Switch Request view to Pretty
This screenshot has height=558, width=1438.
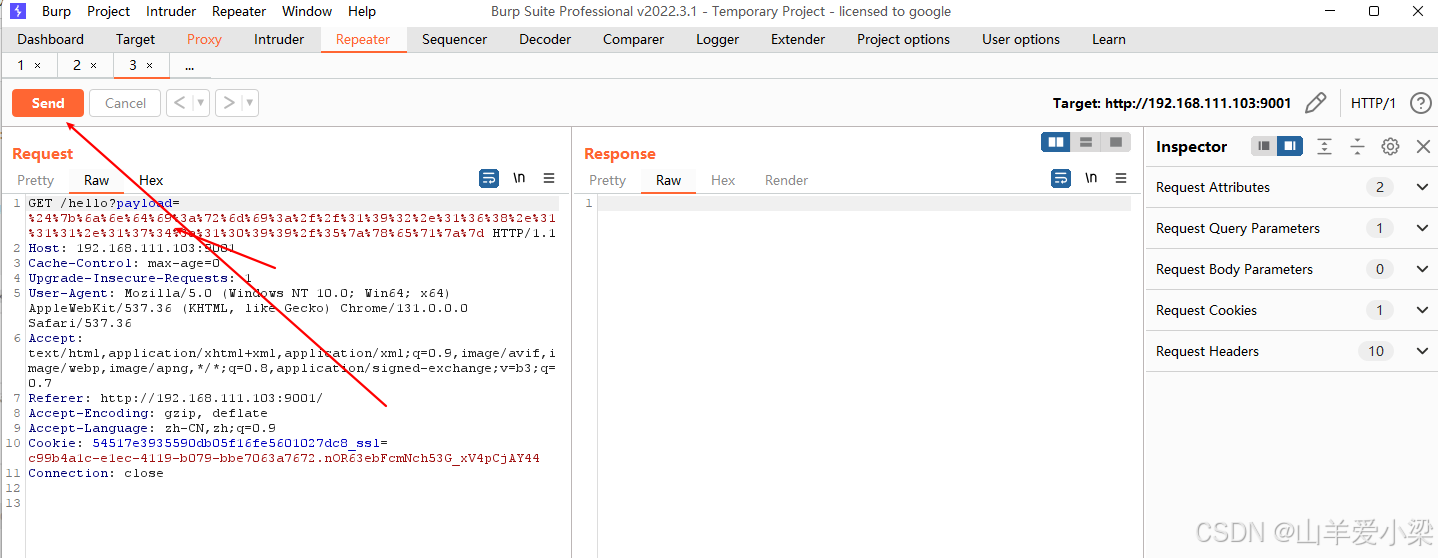pyautogui.click(x=35, y=180)
